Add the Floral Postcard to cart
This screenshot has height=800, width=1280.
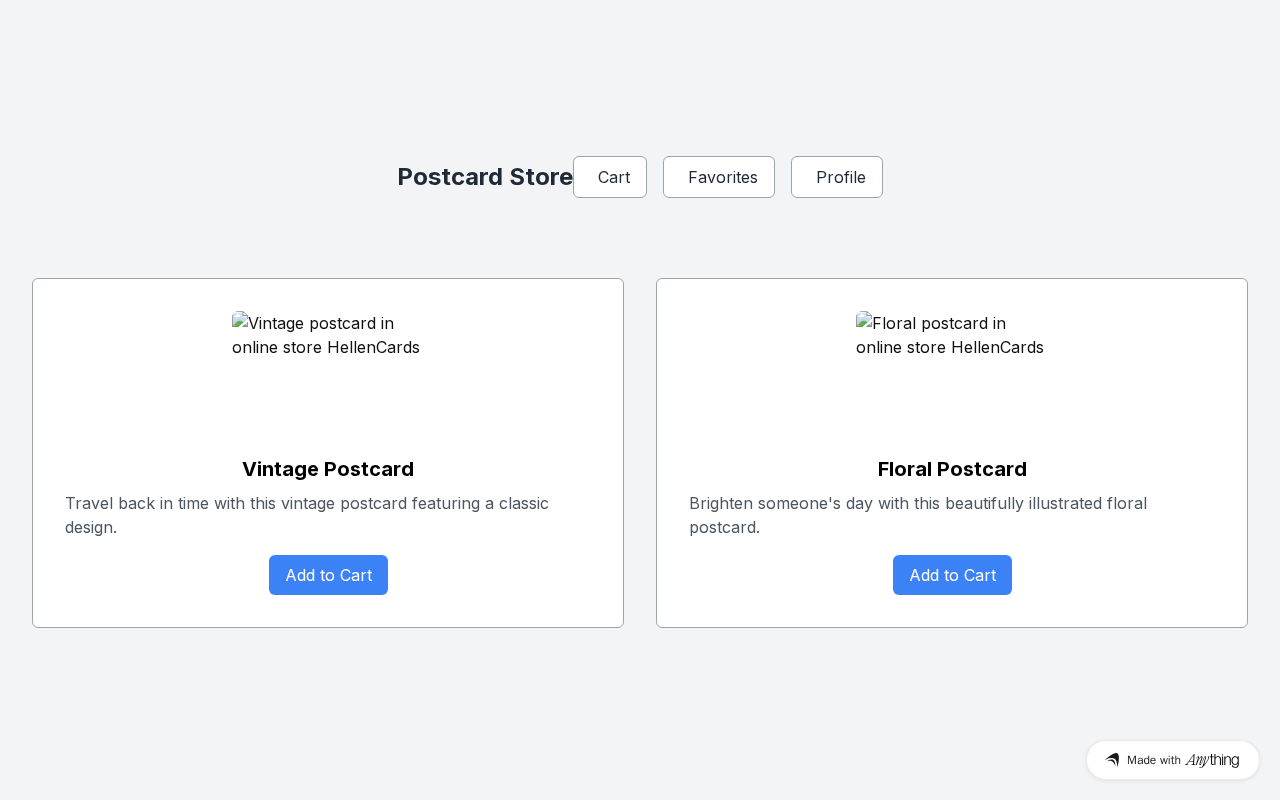952,575
